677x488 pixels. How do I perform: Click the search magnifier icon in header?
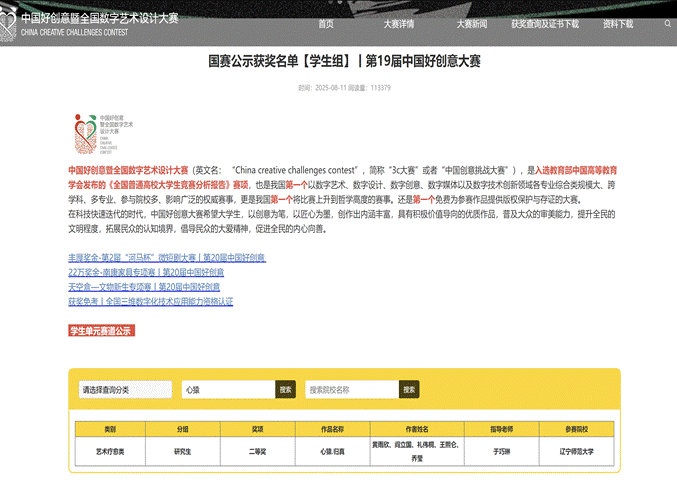click(668, 24)
